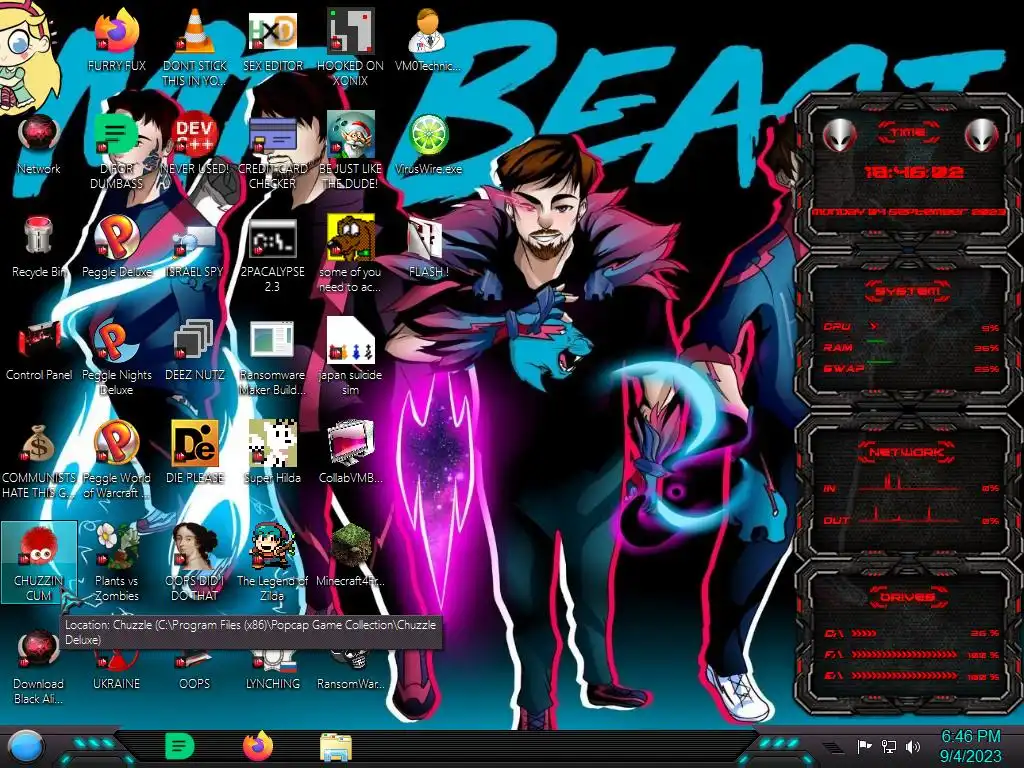Open COMMUNISTS HATE THIS G... money bag icon

pyautogui.click(x=39, y=460)
